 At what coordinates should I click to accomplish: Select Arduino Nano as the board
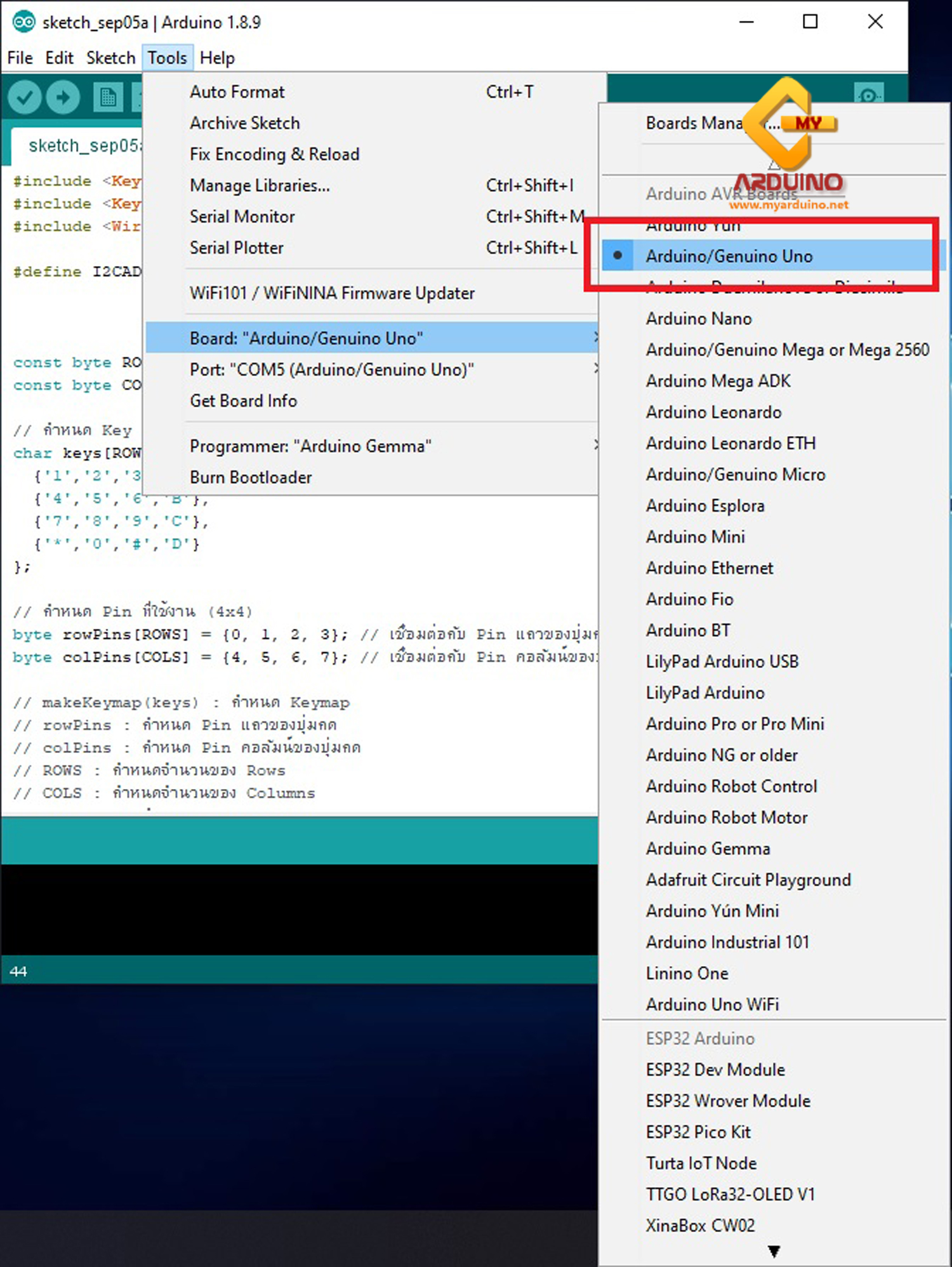pos(698,319)
